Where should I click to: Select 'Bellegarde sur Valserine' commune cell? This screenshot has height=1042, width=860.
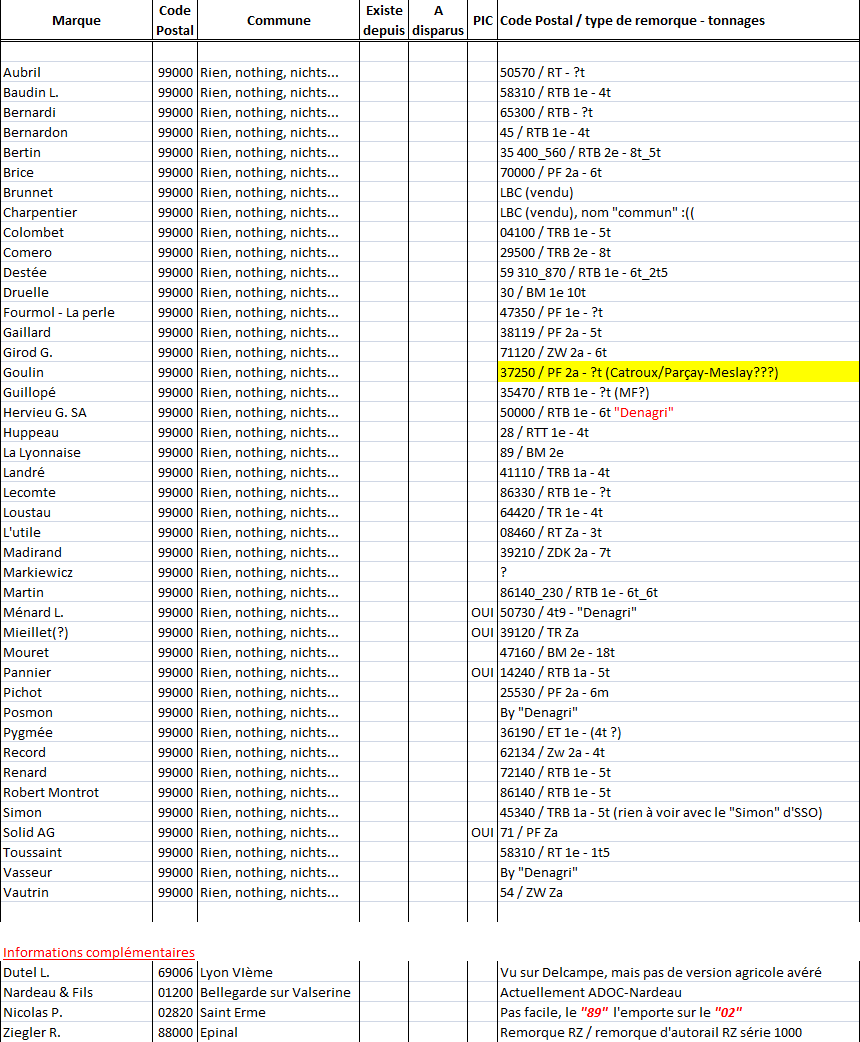[x=278, y=991]
